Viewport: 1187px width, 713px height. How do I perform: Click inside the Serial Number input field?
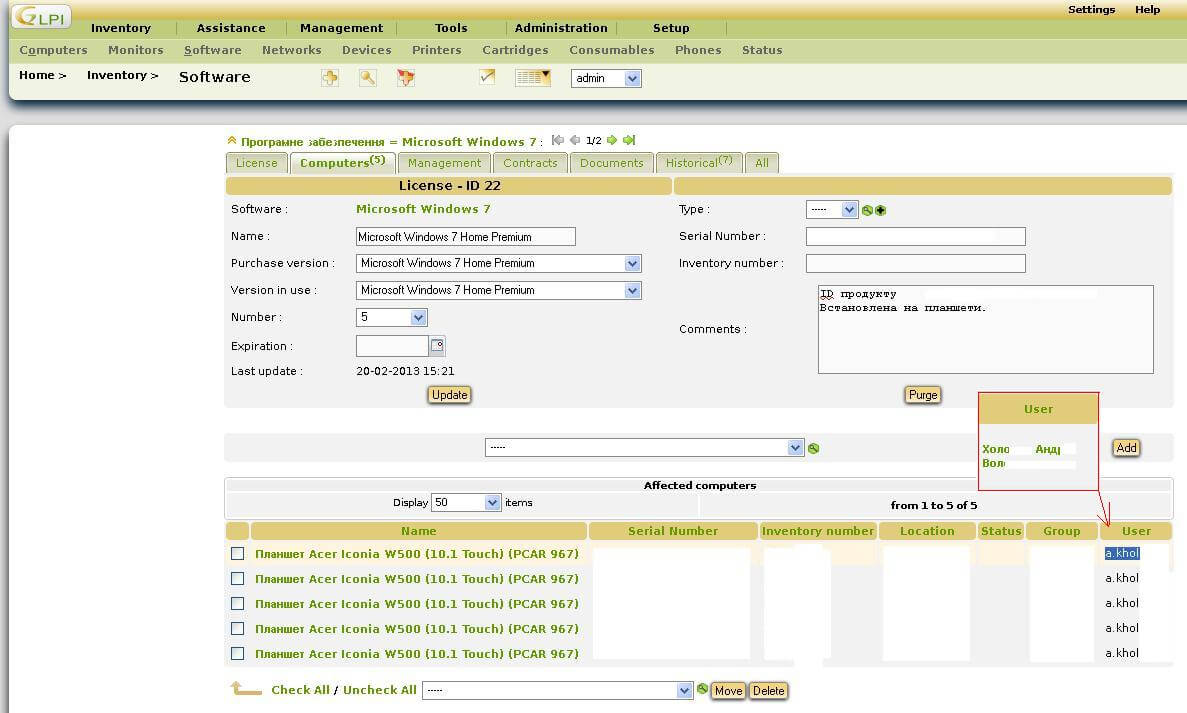(915, 236)
